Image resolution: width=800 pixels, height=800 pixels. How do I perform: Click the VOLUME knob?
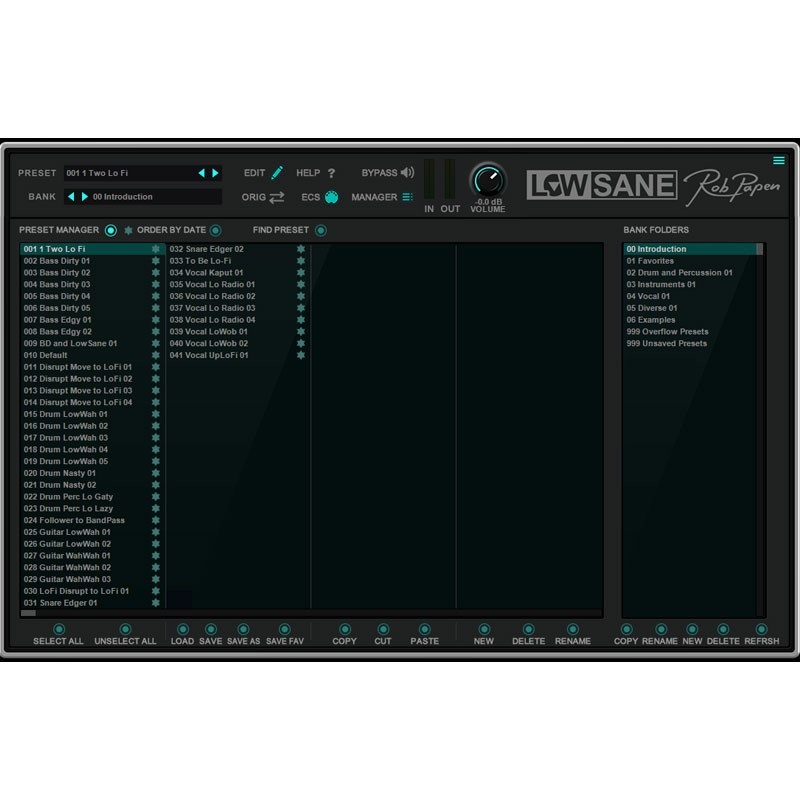(488, 181)
